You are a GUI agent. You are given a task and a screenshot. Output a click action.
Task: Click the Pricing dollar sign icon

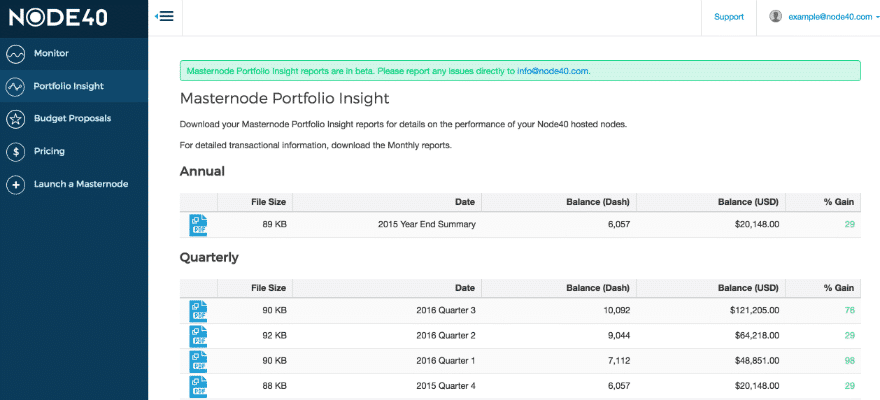click(16, 152)
